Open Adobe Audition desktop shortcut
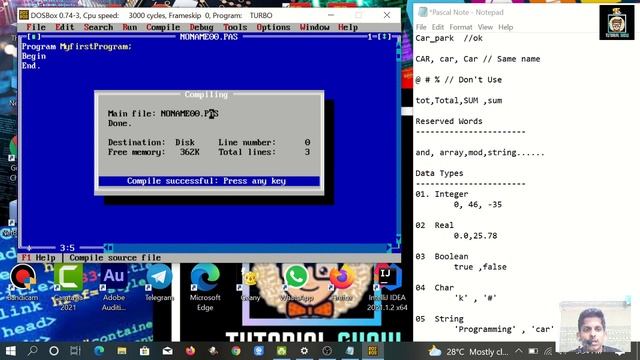This screenshot has width=640, height=360. coord(114,287)
